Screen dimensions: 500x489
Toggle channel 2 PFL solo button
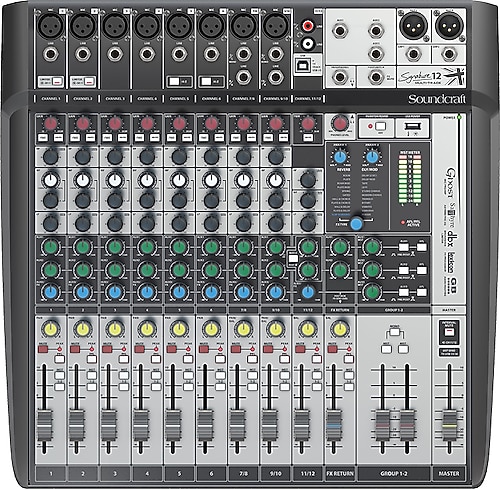click(x=92, y=359)
